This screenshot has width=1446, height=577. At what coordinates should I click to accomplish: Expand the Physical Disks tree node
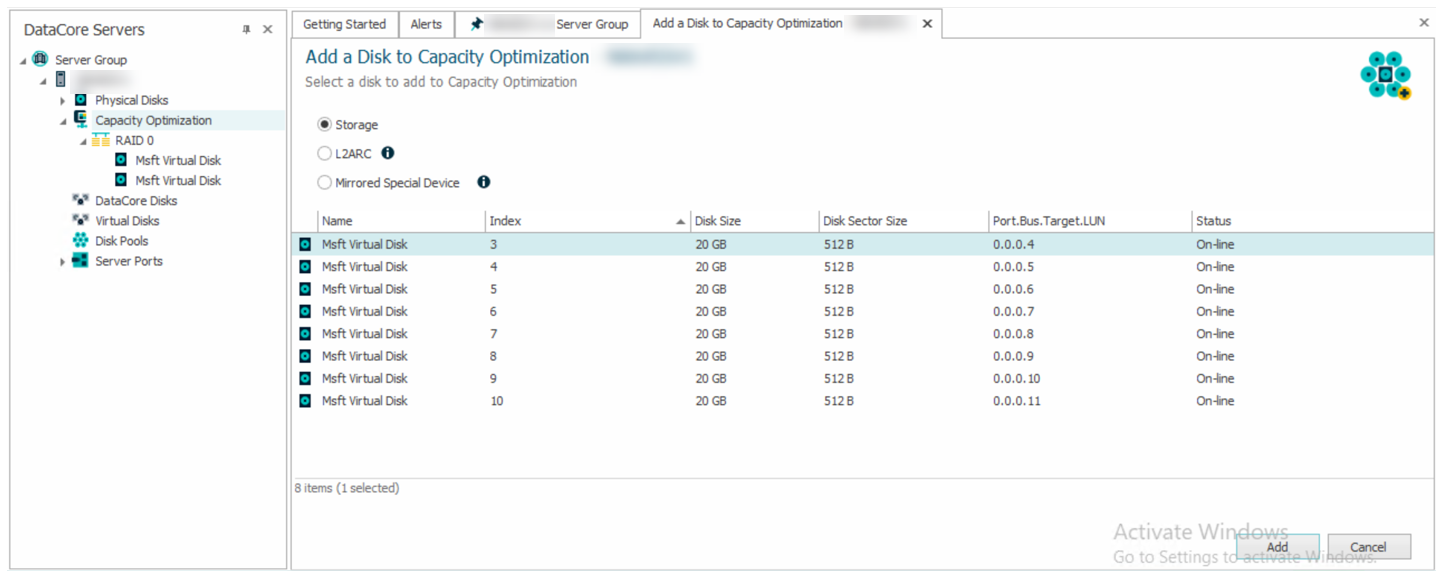click(62, 101)
